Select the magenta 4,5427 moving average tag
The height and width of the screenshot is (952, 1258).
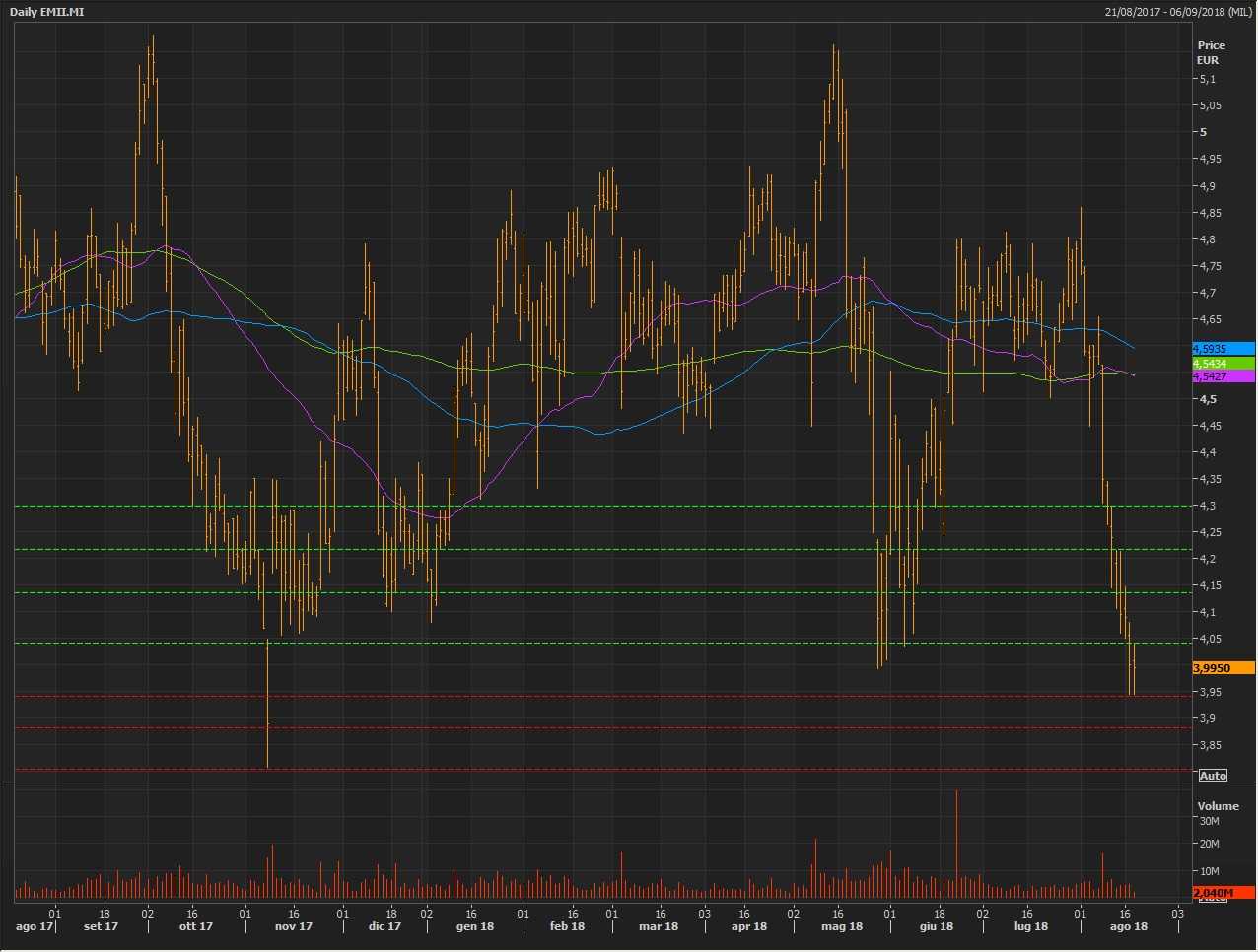1223,376
